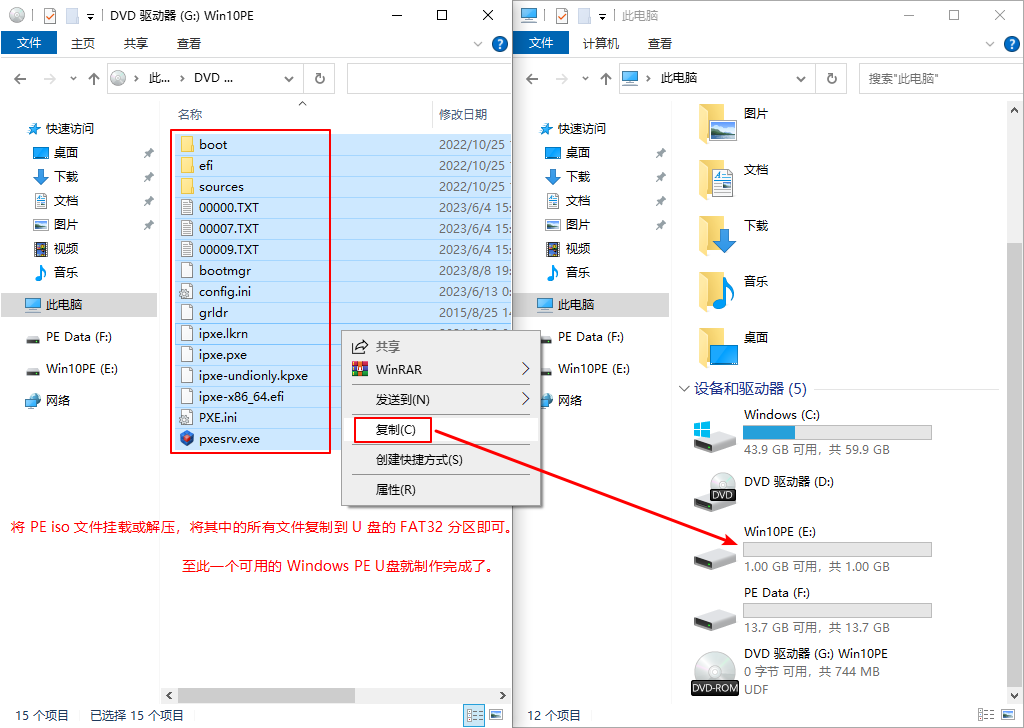This screenshot has height=728, width=1024.
Task: Select the efi folder
Action: 206,165
